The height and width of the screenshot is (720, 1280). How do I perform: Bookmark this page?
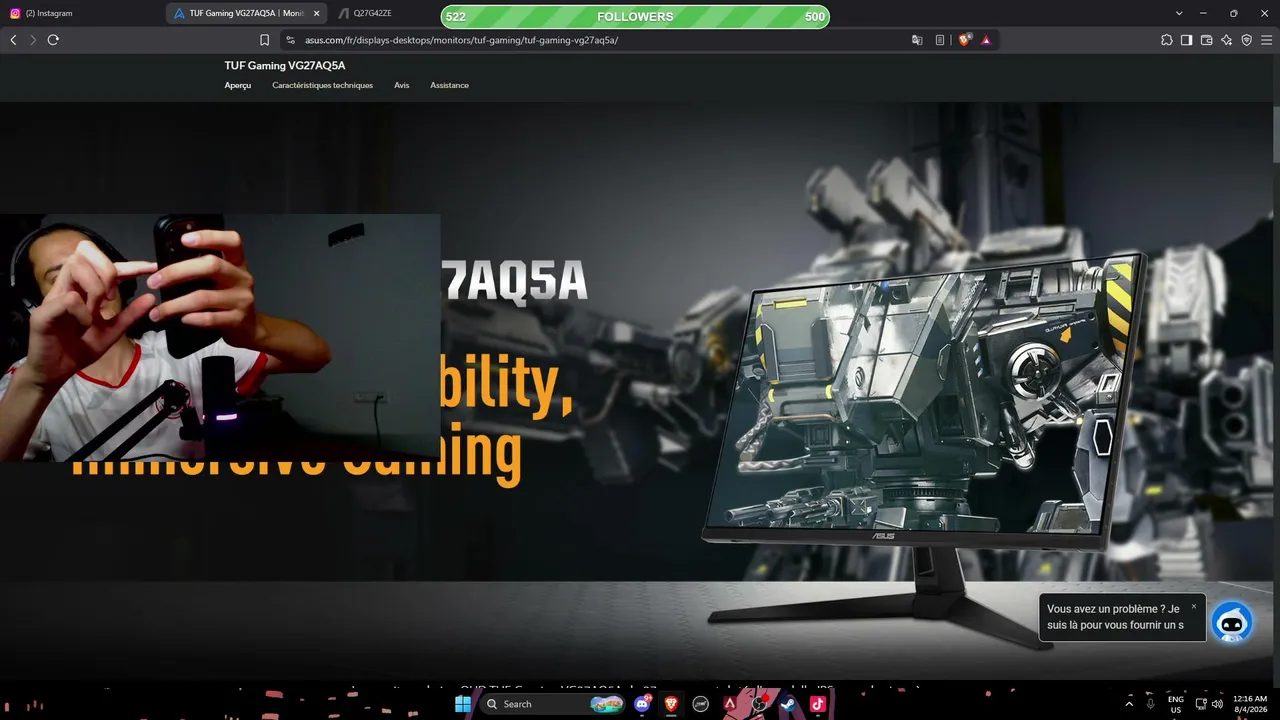(264, 40)
